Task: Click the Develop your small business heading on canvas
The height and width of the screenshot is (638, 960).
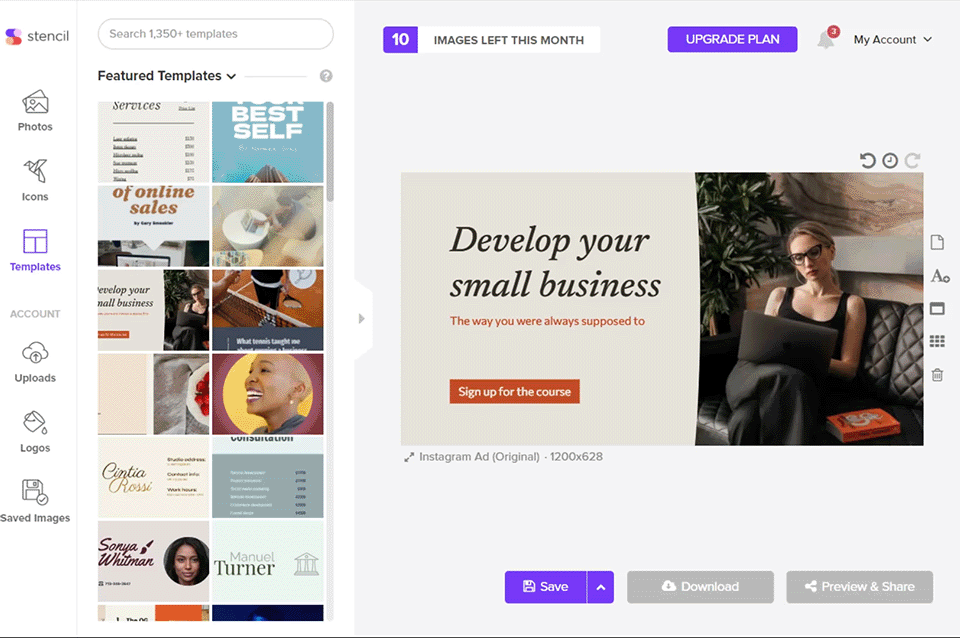Action: 555,262
